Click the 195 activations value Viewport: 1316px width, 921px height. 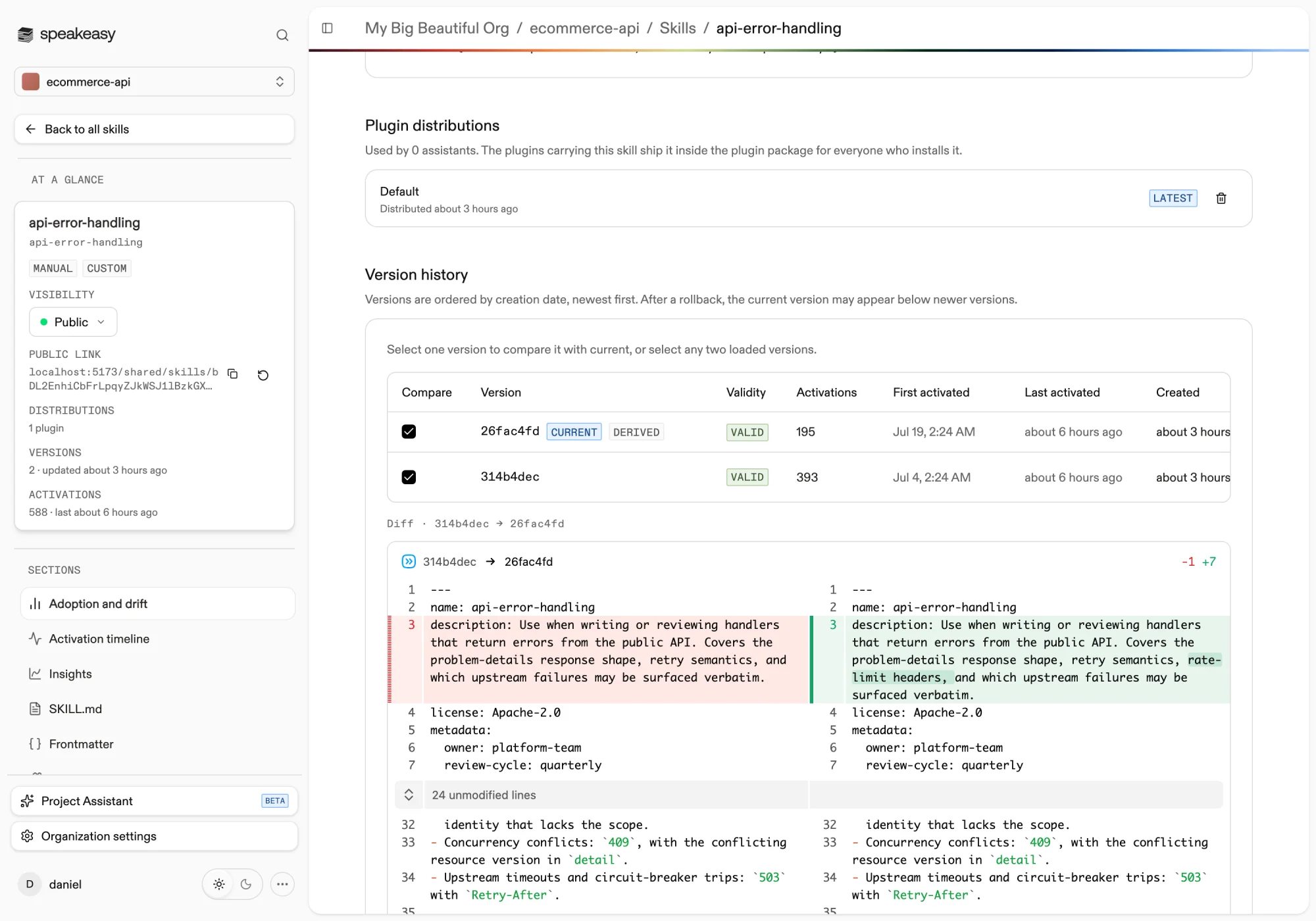(x=805, y=432)
